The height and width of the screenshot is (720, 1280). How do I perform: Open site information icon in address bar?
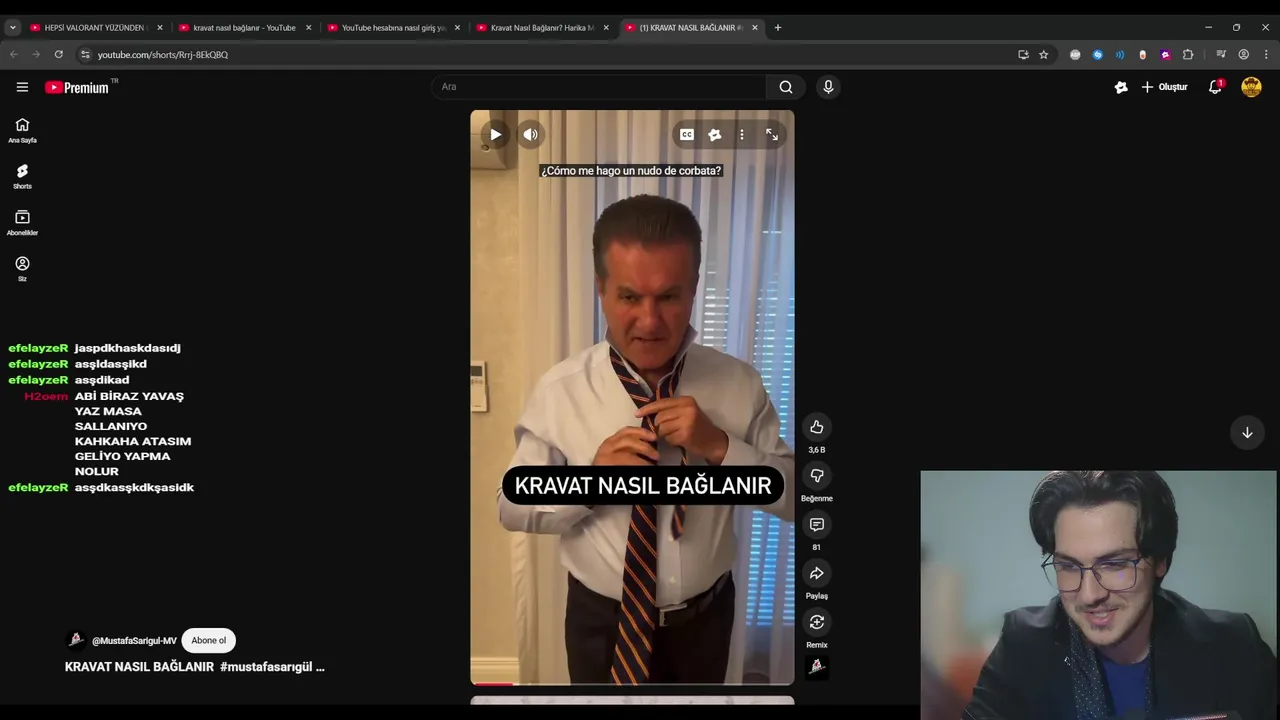tap(85, 55)
